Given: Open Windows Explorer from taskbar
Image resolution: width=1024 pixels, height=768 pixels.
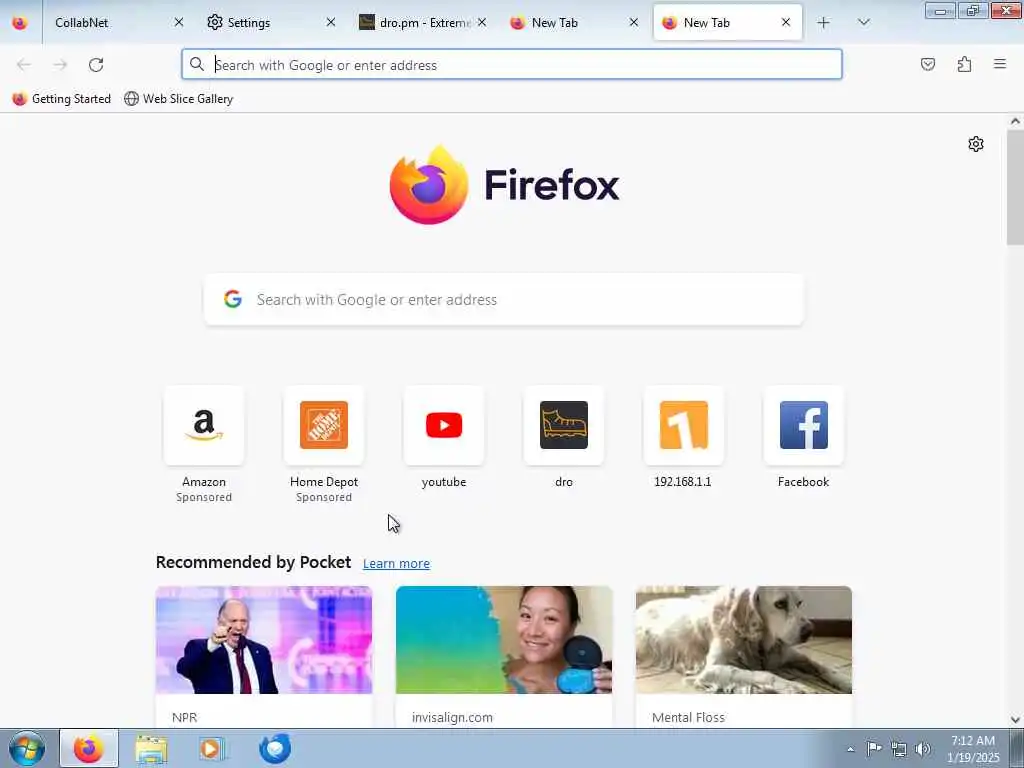Looking at the screenshot, I should (x=151, y=748).
